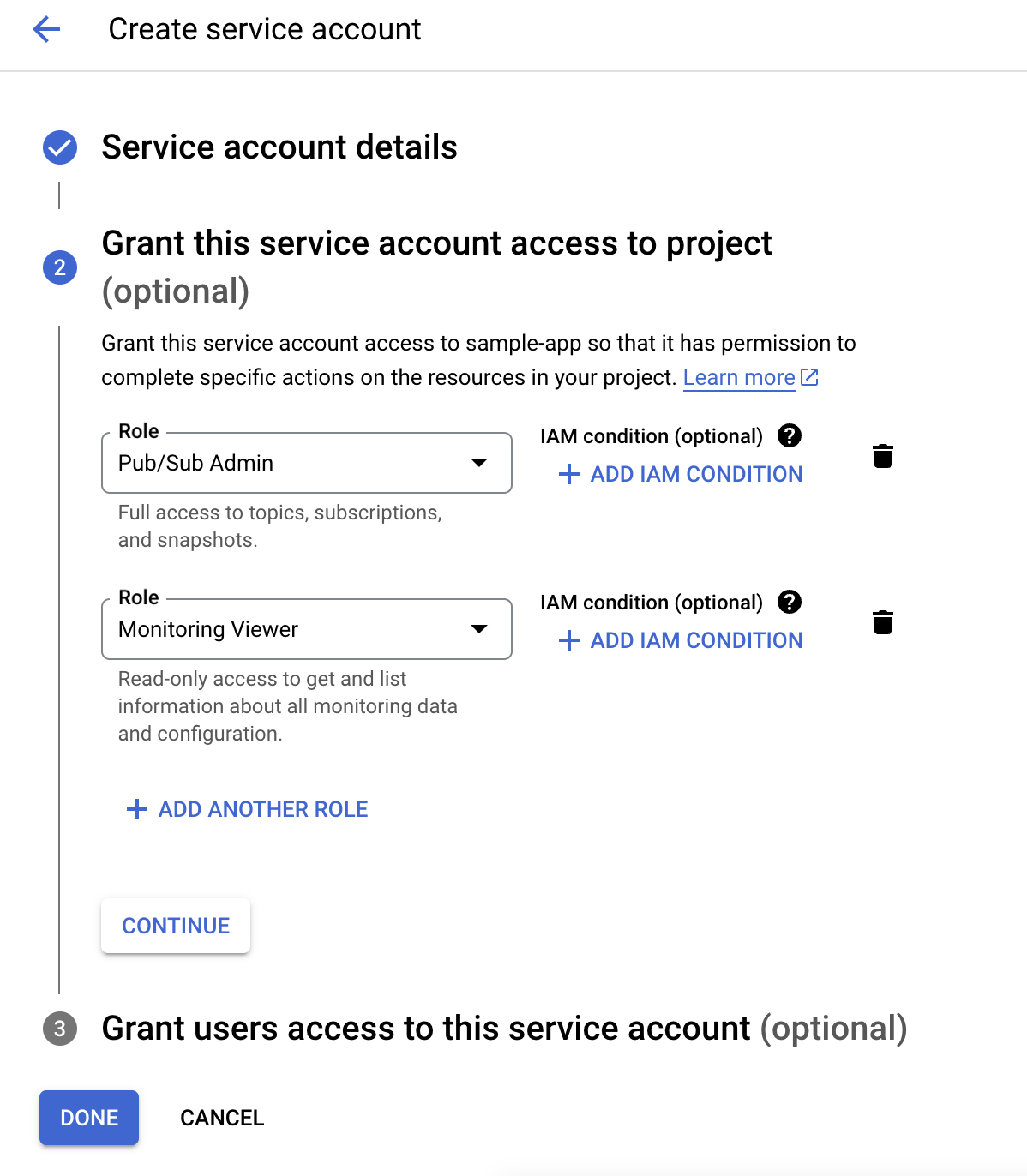Open help for Monitoring Viewer IAM condition
Viewport: 1027px width, 1176px height.
789,602
